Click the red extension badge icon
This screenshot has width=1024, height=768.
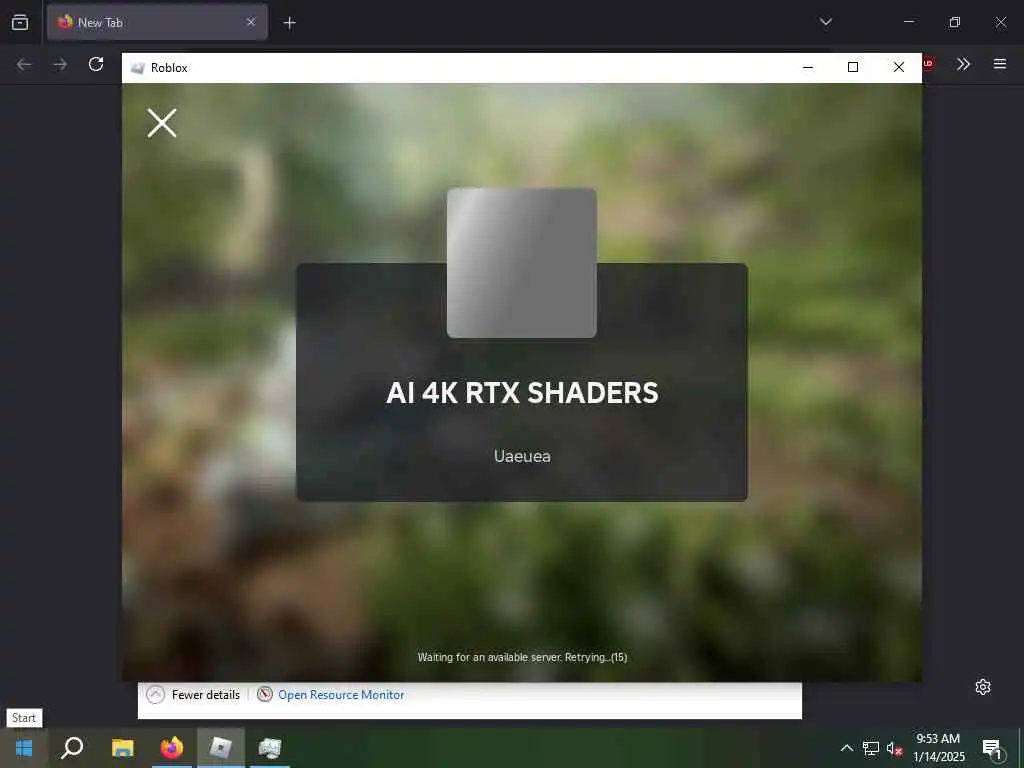929,63
